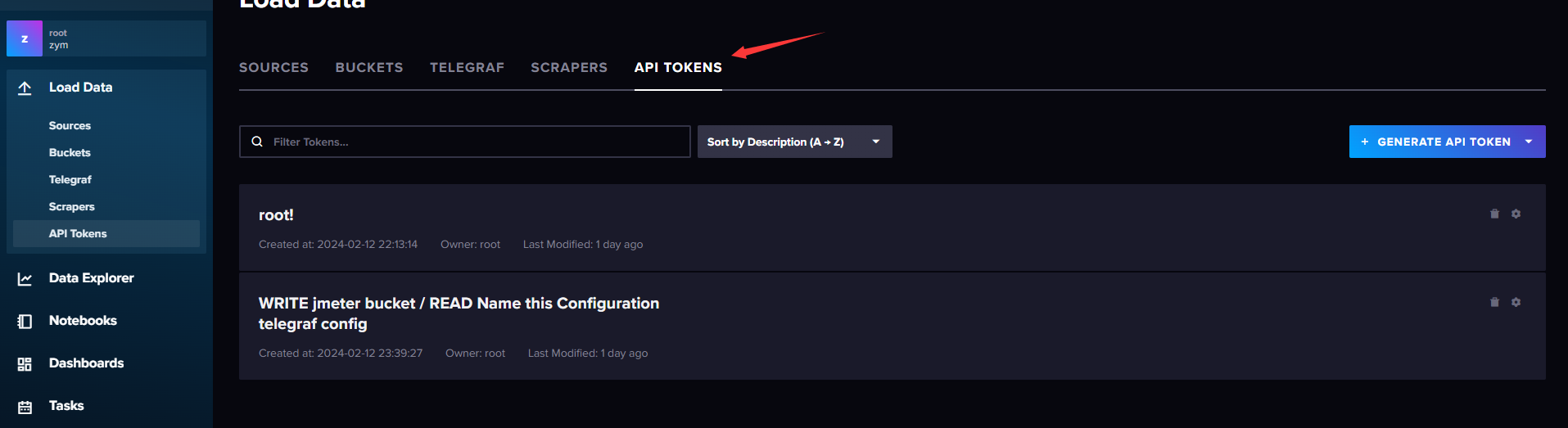Open the gear settings for root! token
The image size is (1568, 428).
[x=1516, y=214]
